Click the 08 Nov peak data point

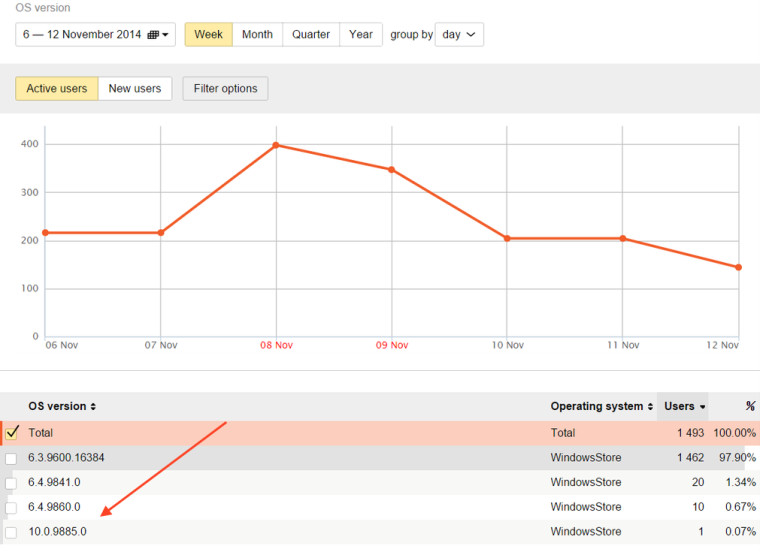(x=276, y=145)
